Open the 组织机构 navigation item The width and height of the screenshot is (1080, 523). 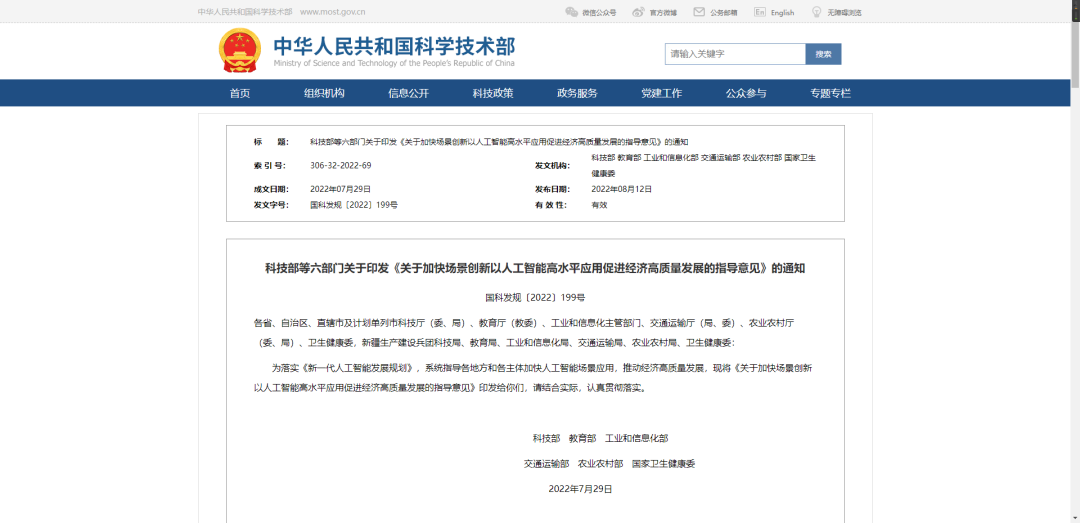324,94
